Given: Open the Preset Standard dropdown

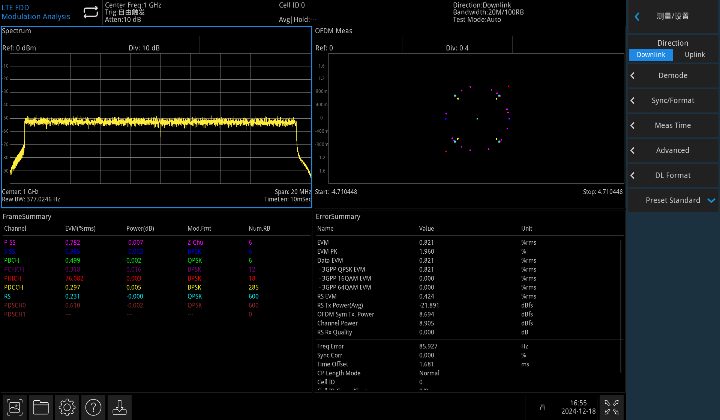Looking at the screenshot, I should coord(673,200).
